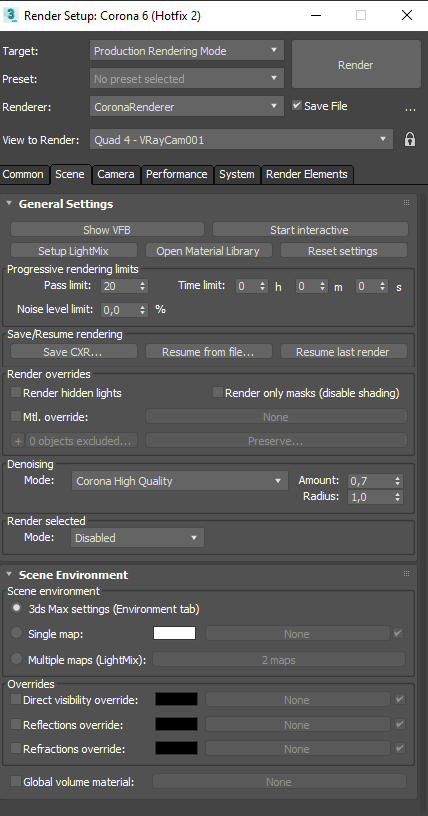Image resolution: width=428 pixels, height=816 pixels.
Task: Open the Denoising Mode dropdown
Action: coord(180,481)
